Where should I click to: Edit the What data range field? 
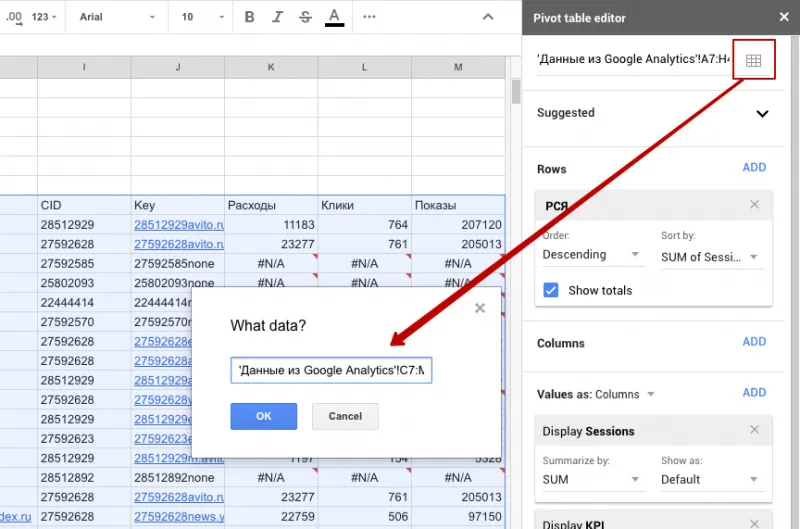click(x=331, y=370)
